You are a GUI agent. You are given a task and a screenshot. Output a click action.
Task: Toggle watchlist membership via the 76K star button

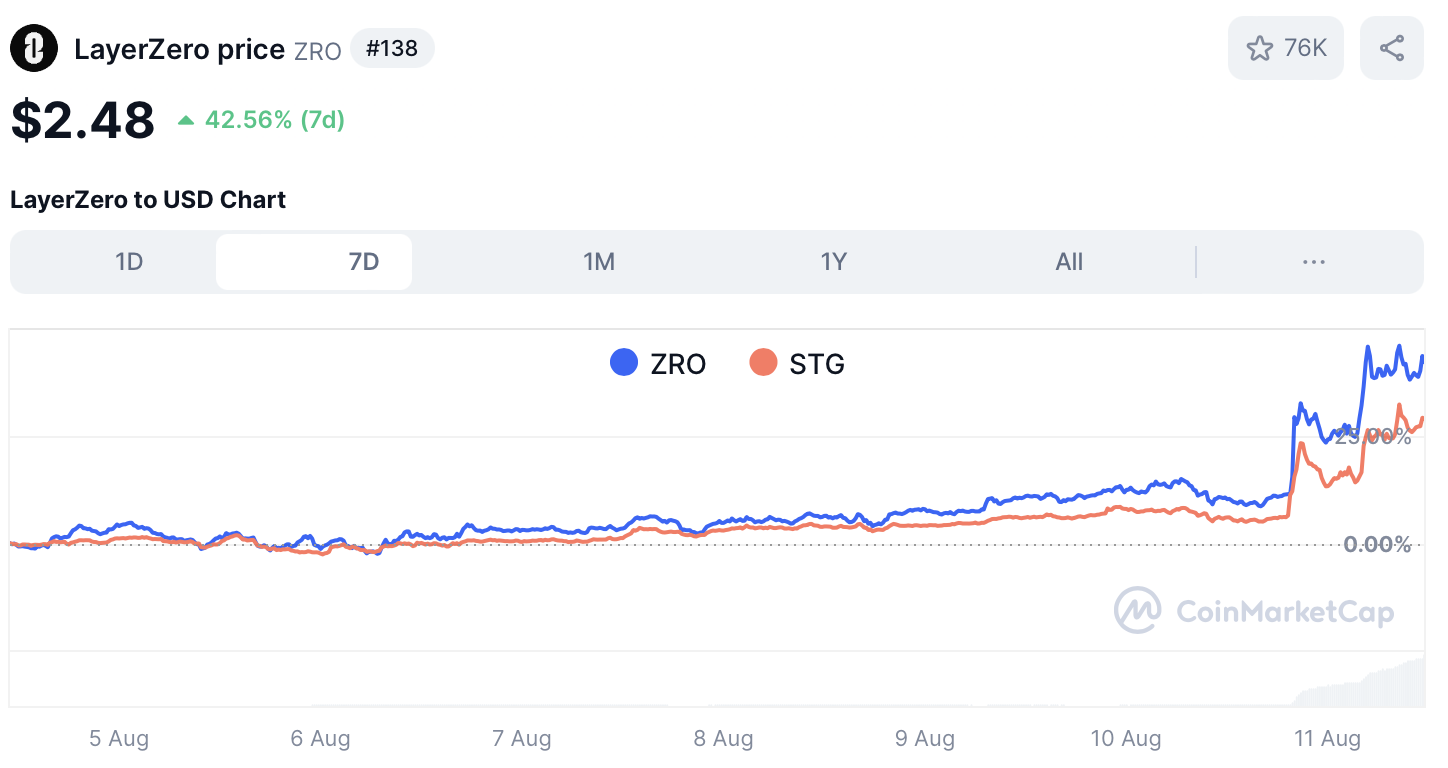(x=1286, y=47)
